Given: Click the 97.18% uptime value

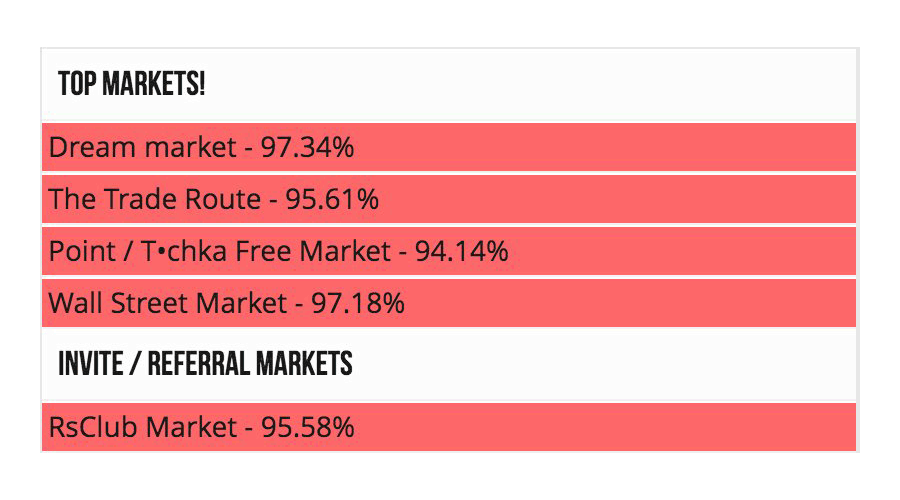Looking at the screenshot, I should [358, 303].
